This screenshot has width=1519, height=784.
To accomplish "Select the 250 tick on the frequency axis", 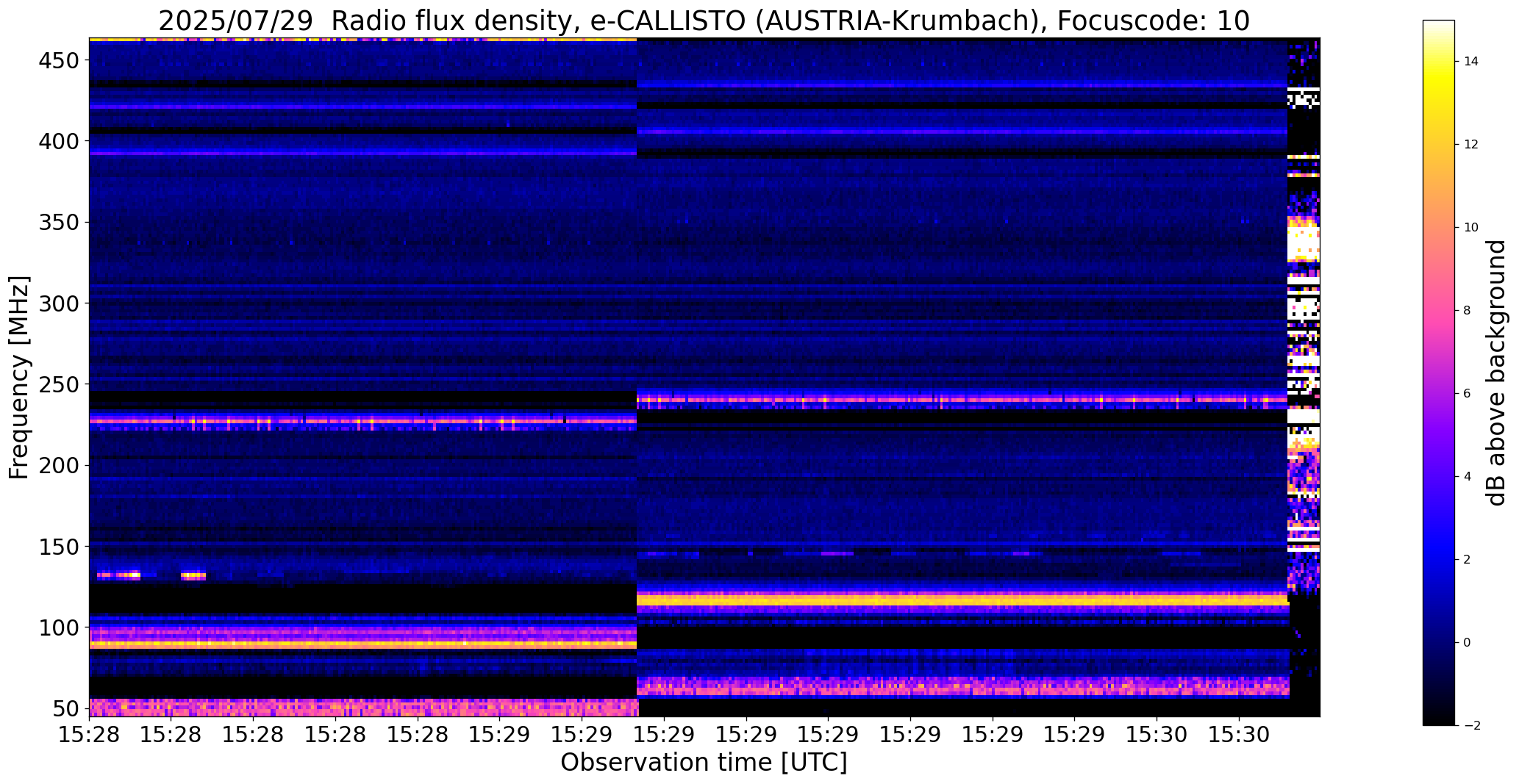I will (58, 384).
